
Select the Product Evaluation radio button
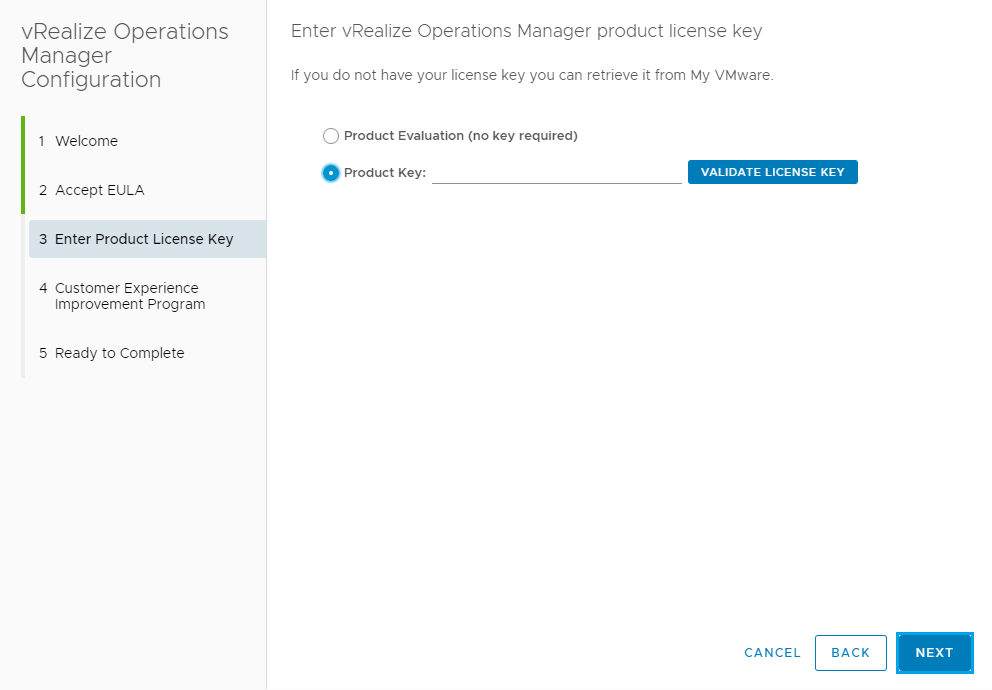pos(331,136)
